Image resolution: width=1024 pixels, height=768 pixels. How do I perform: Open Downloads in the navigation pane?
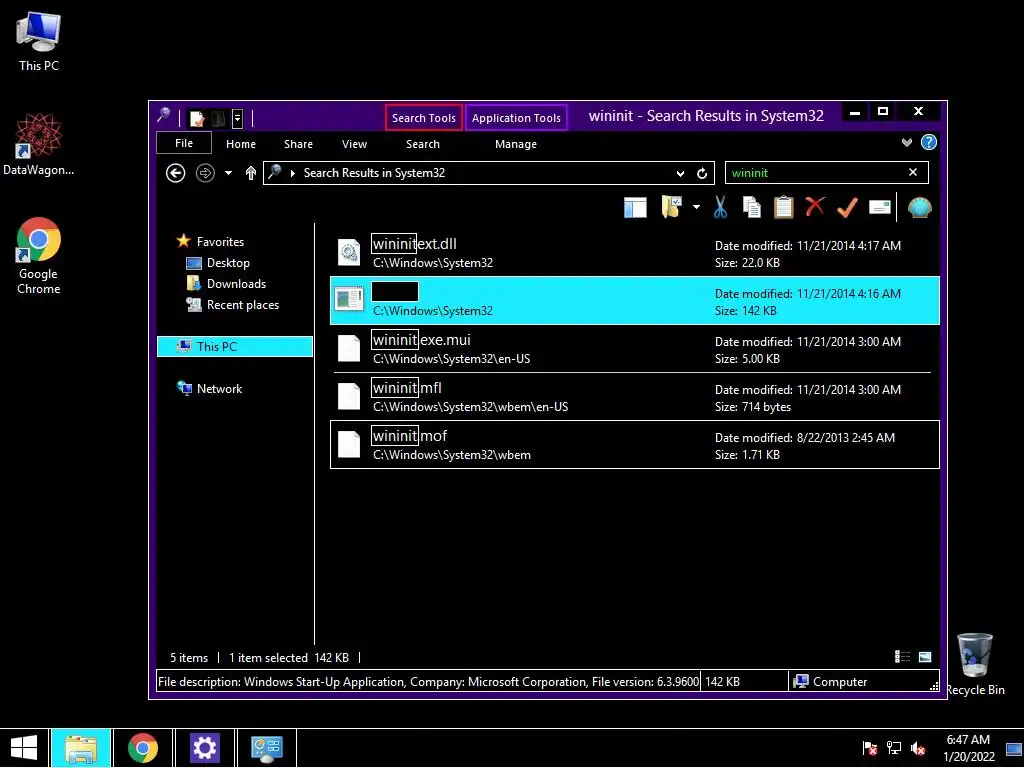(226, 283)
